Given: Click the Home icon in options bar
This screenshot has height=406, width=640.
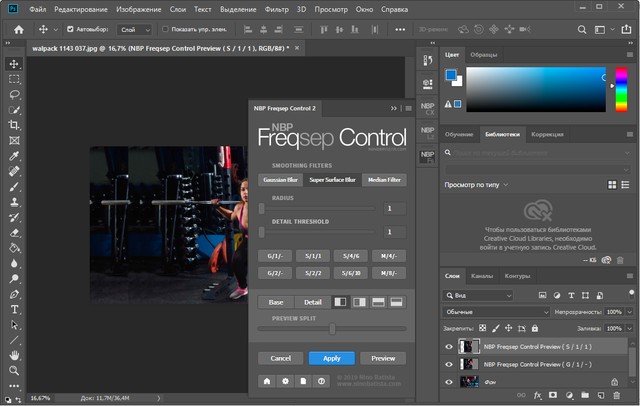Looking at the screenshot, I should 17,30.
